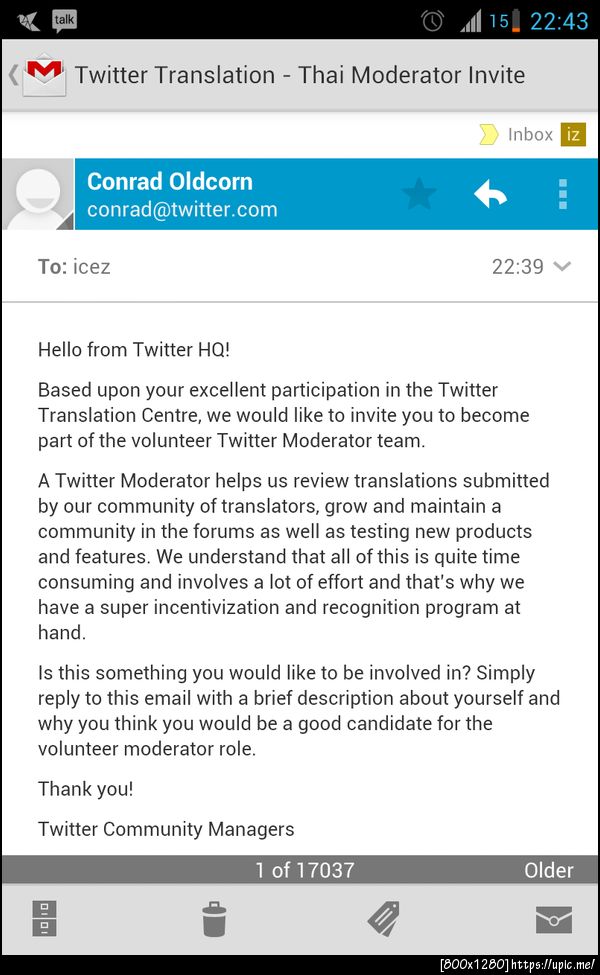Delete the email with trash icon
The height and width of the screenshot is (975, 600).
[x=215, y=917]
